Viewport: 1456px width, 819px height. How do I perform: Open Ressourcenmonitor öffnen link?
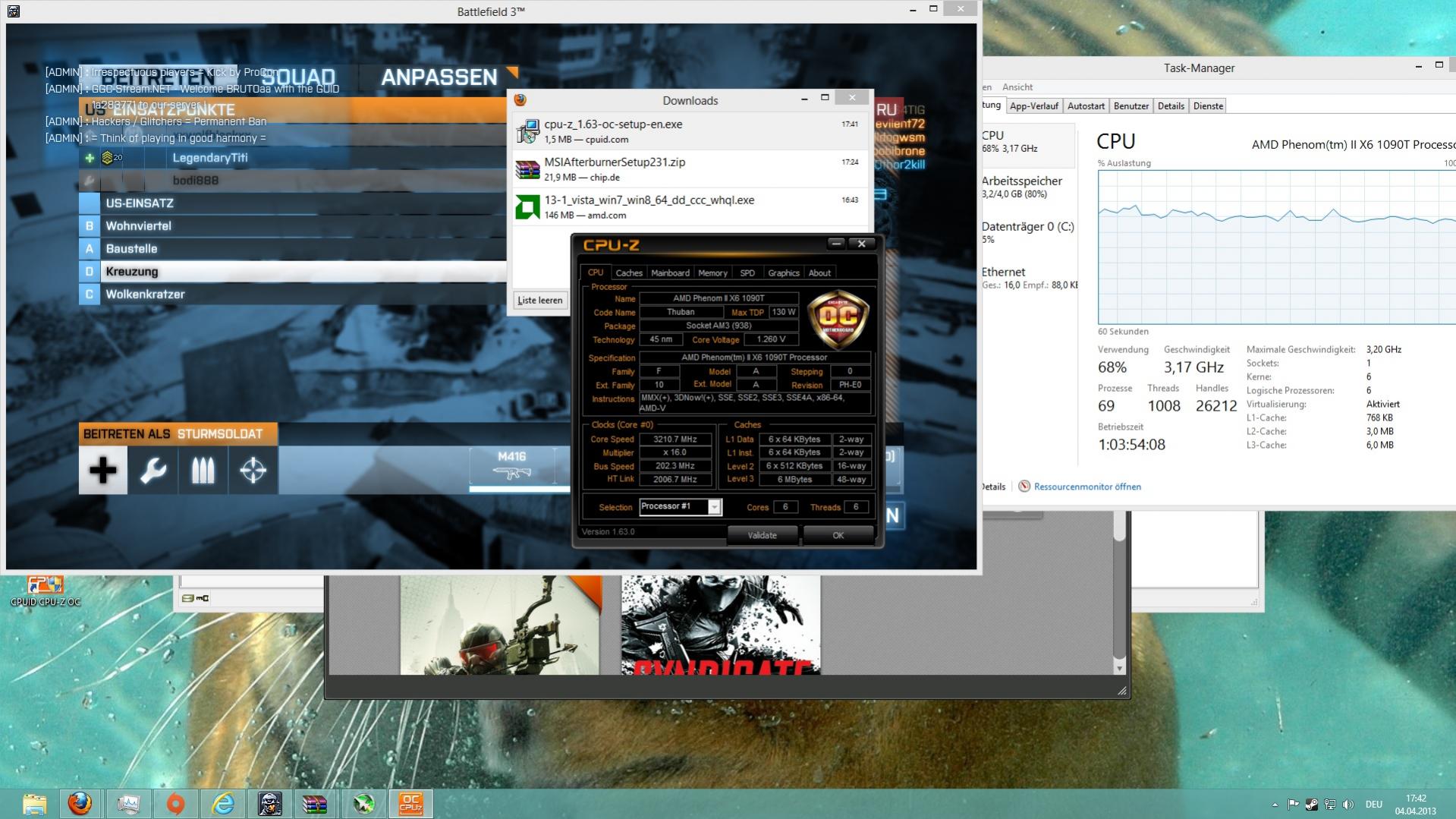tap(1087, 487)
